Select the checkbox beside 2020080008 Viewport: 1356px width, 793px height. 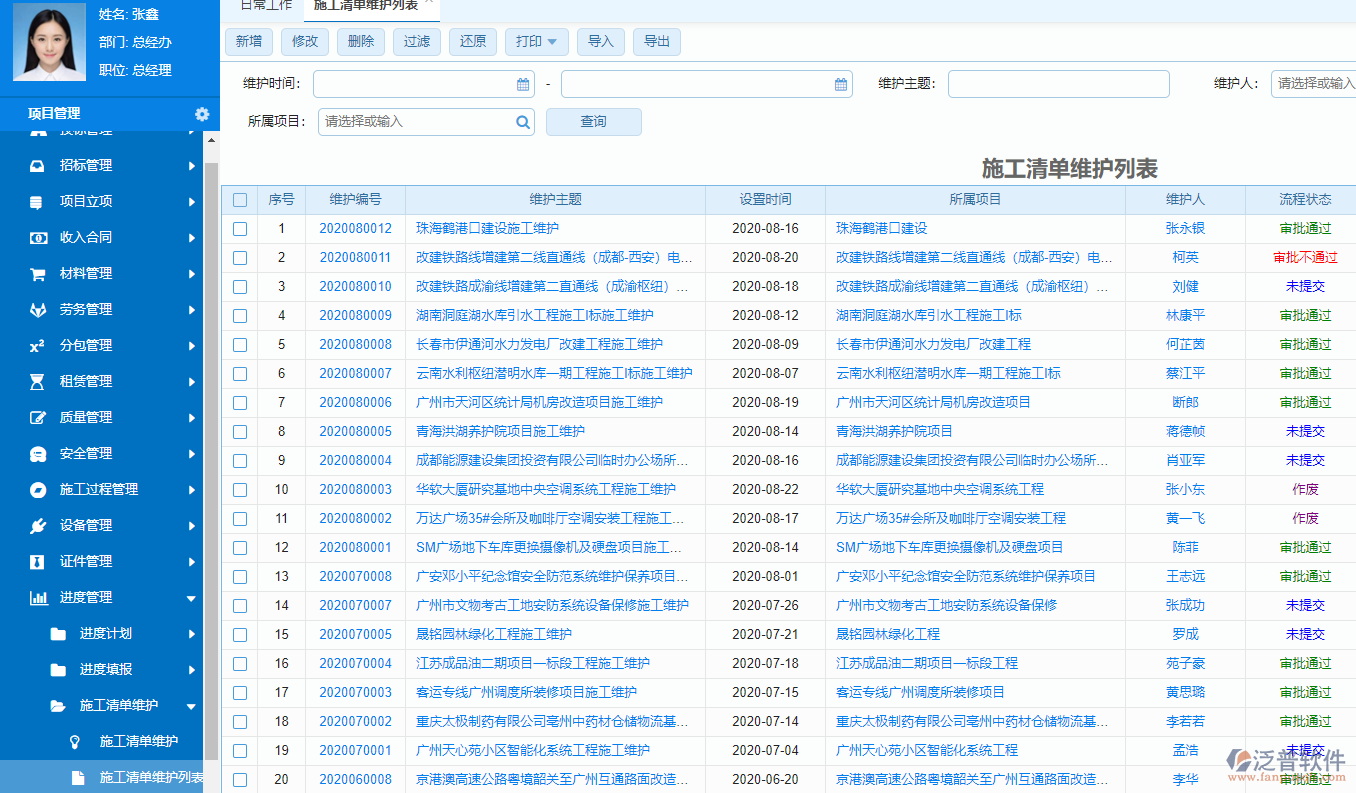240,344
